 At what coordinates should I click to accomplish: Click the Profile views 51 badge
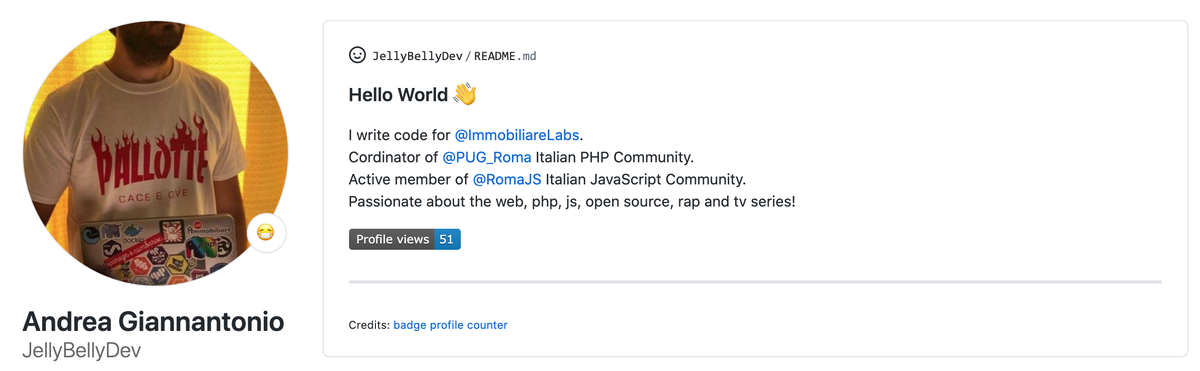[x=405, y=240]
